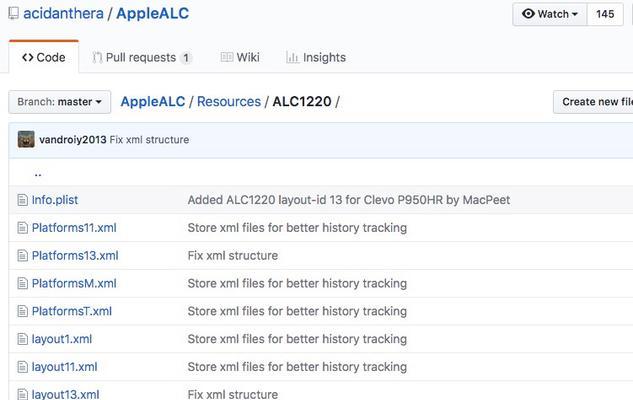Click the file icon beside Platforms11.xml

coord(22,228)
